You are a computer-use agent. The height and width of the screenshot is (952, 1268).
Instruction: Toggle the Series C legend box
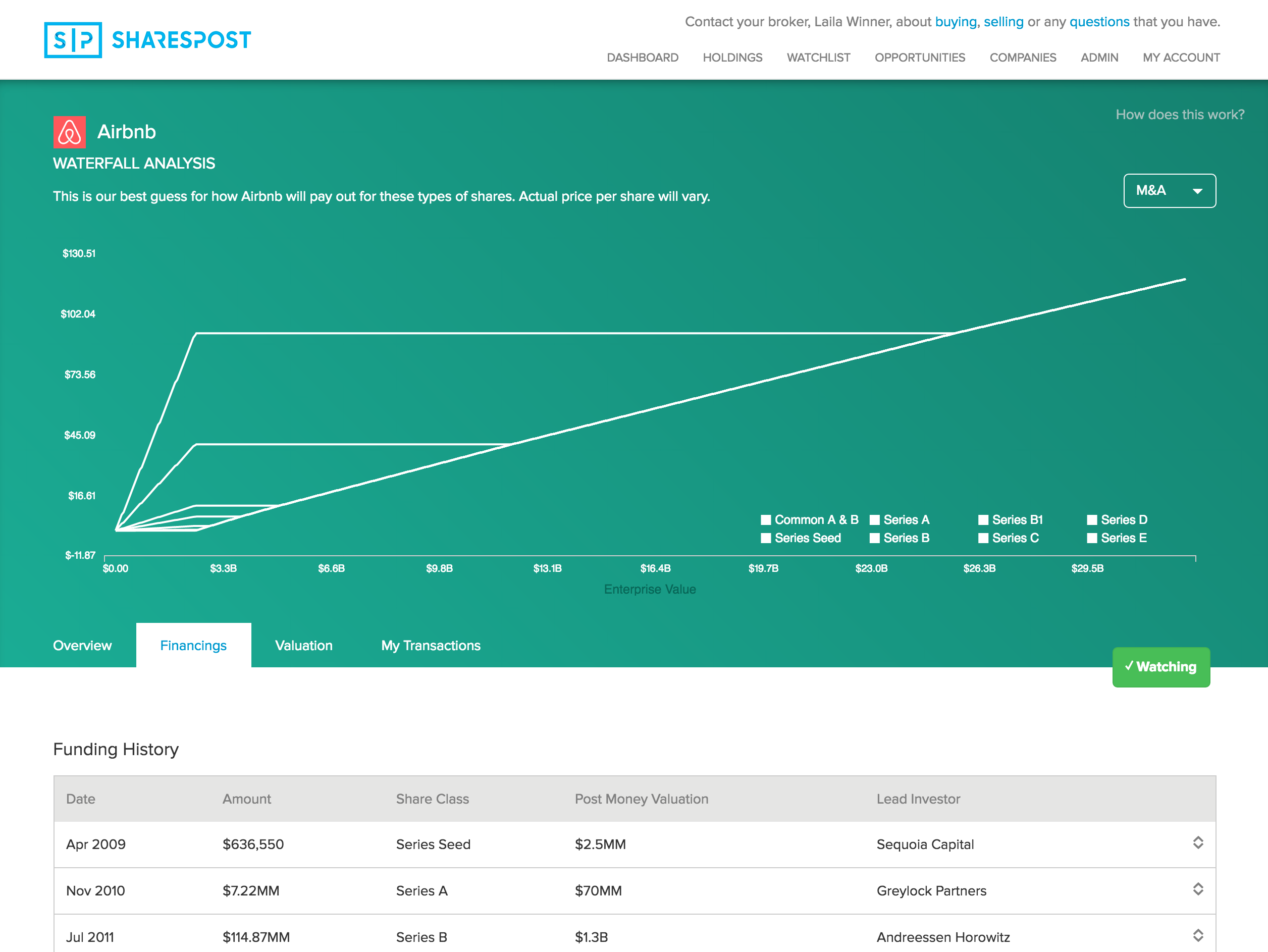984,538
